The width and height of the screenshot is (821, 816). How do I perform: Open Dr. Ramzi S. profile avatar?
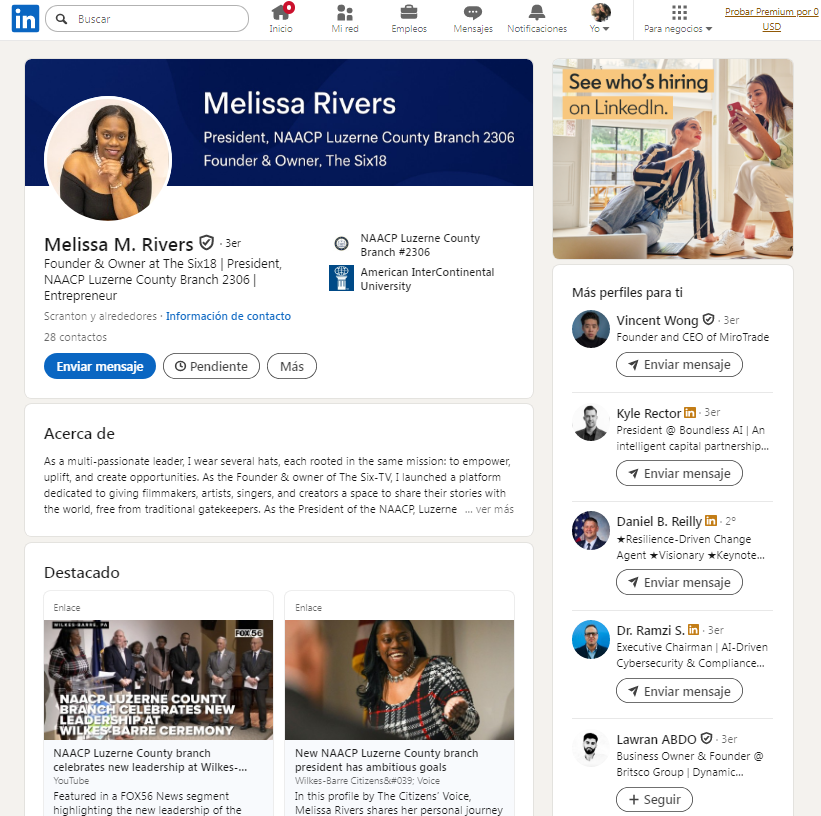(x=591, y=639)
